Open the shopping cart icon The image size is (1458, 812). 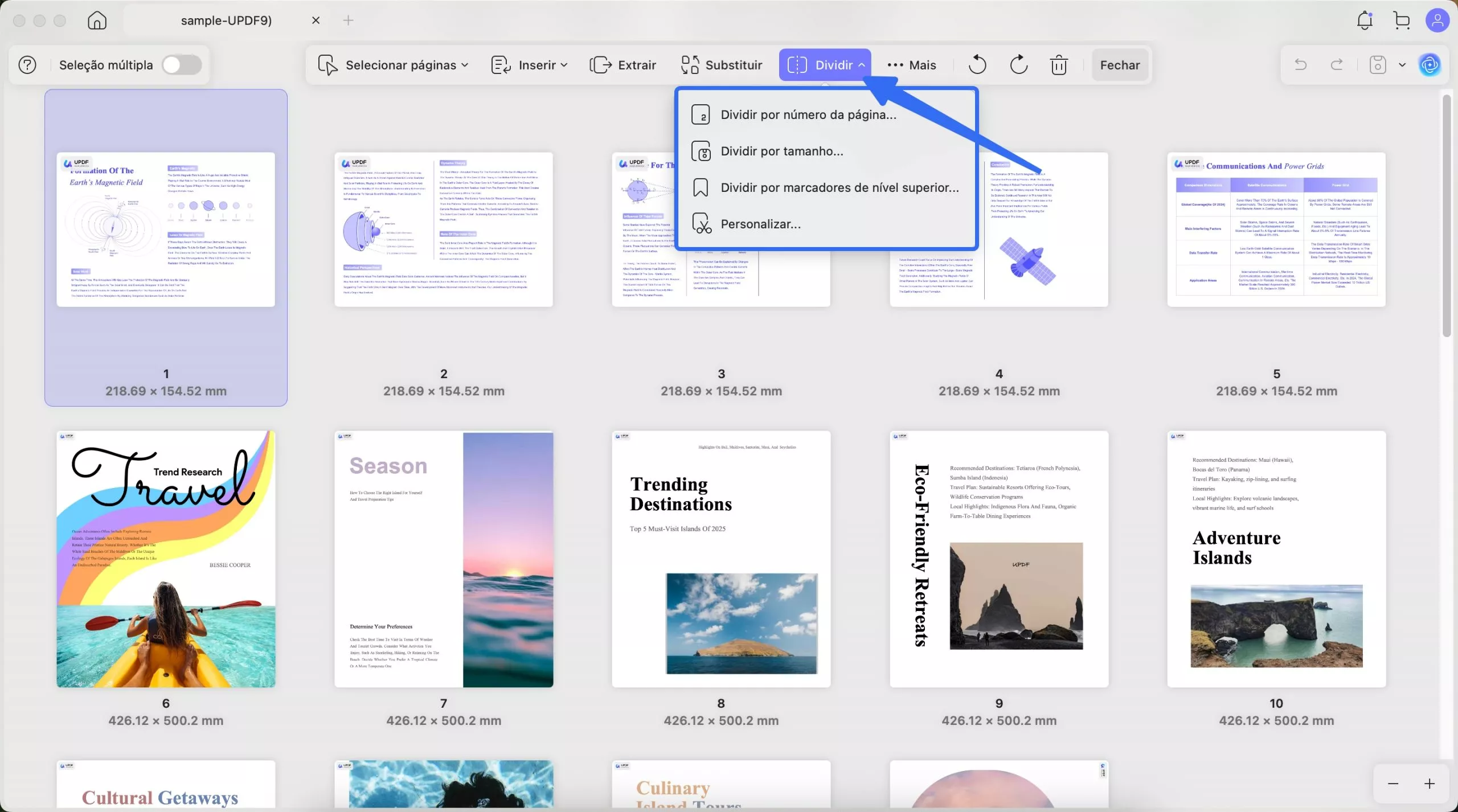point(1402,20)
